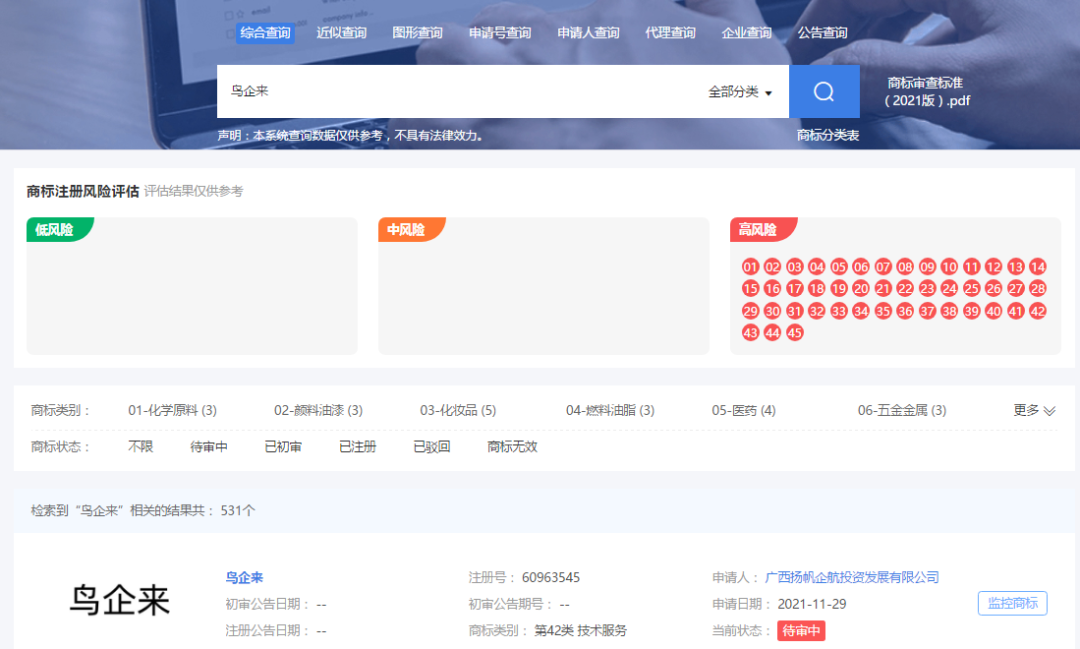The width and height of the screenshot is (1080, 649).
Task: Filter by category 04-燃料油脂 (3)
Action: pos(610,411)
